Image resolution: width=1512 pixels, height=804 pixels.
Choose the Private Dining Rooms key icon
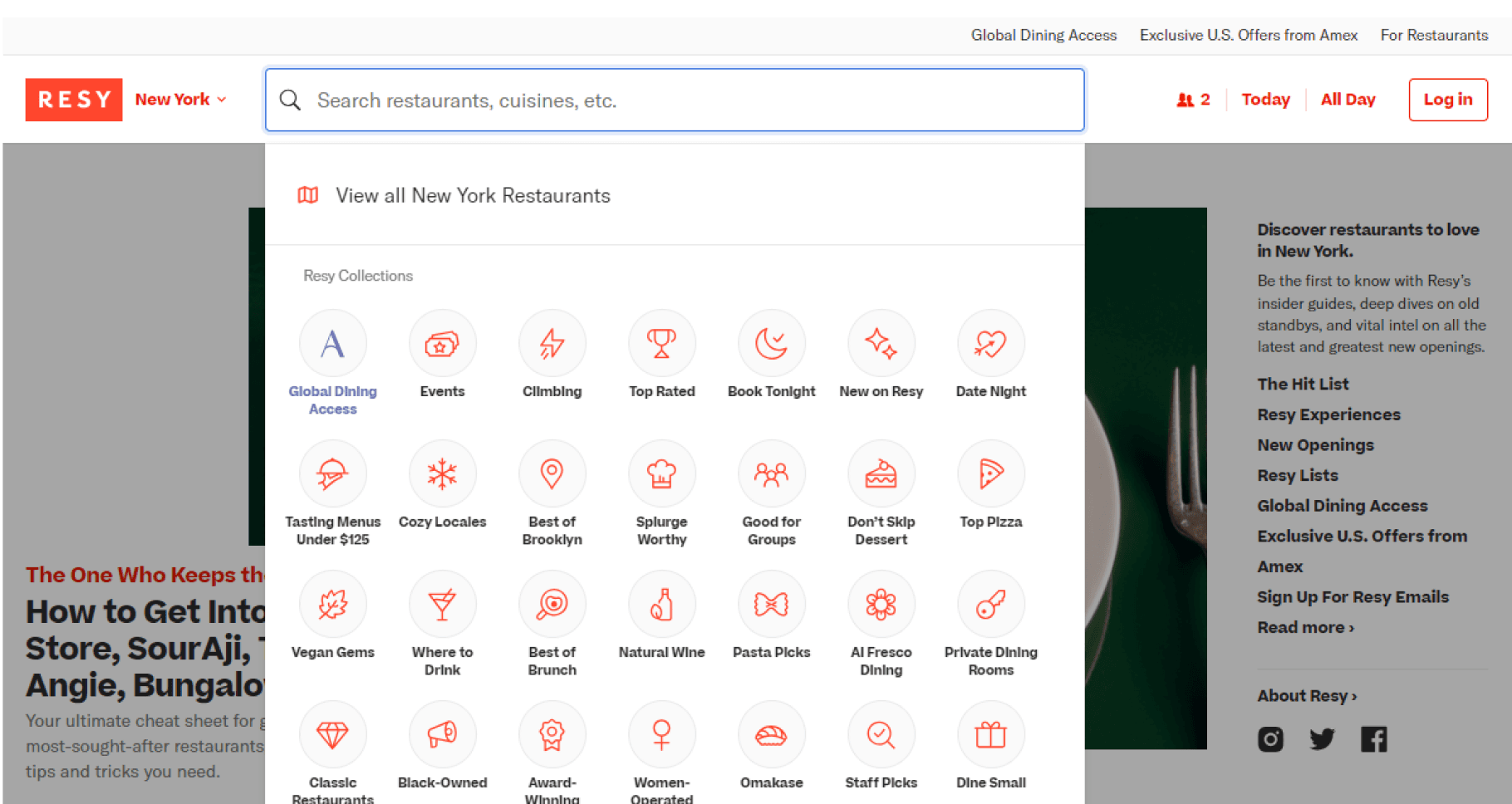point(990,604)
